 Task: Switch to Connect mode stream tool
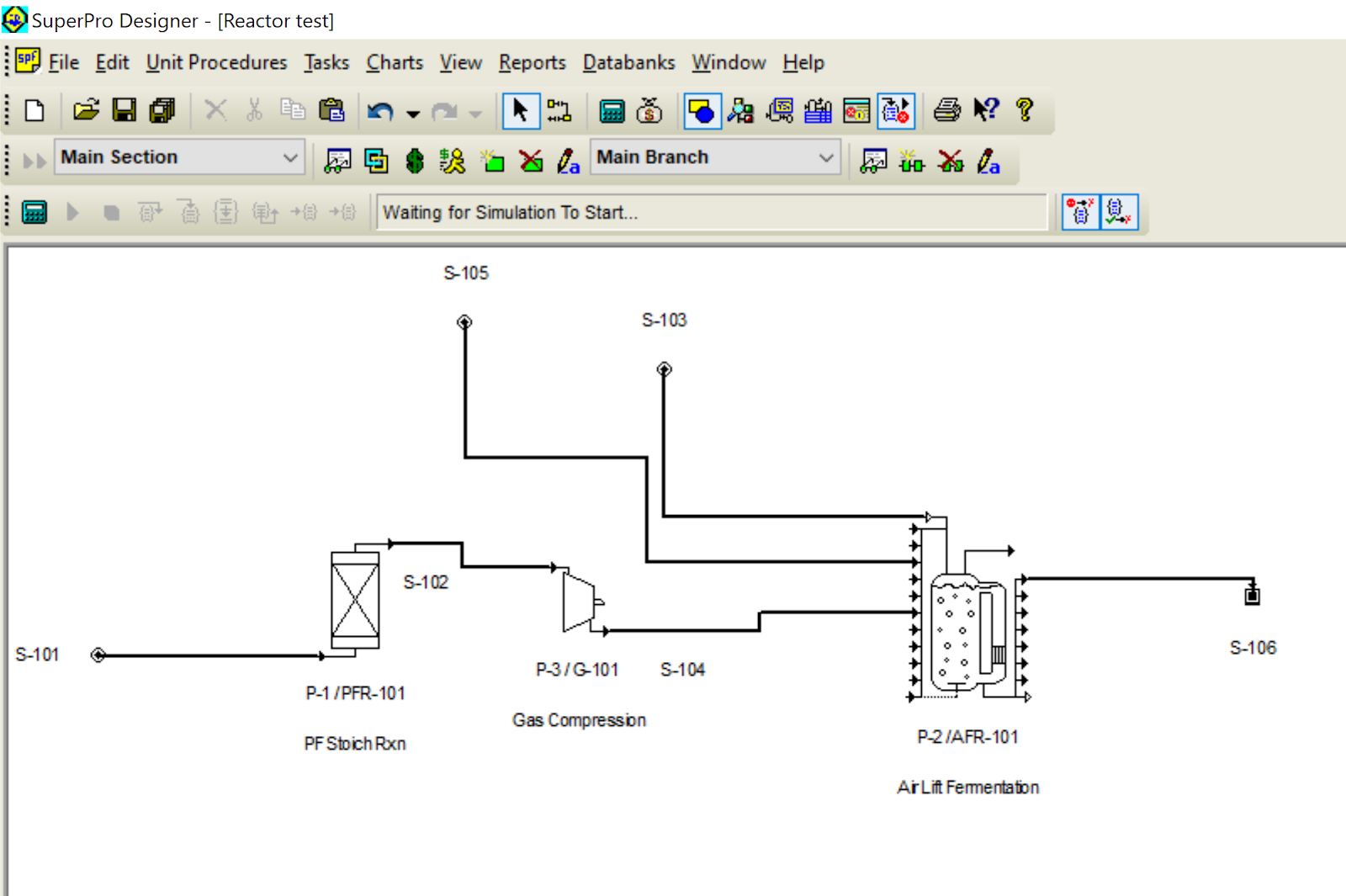point(559,110)
